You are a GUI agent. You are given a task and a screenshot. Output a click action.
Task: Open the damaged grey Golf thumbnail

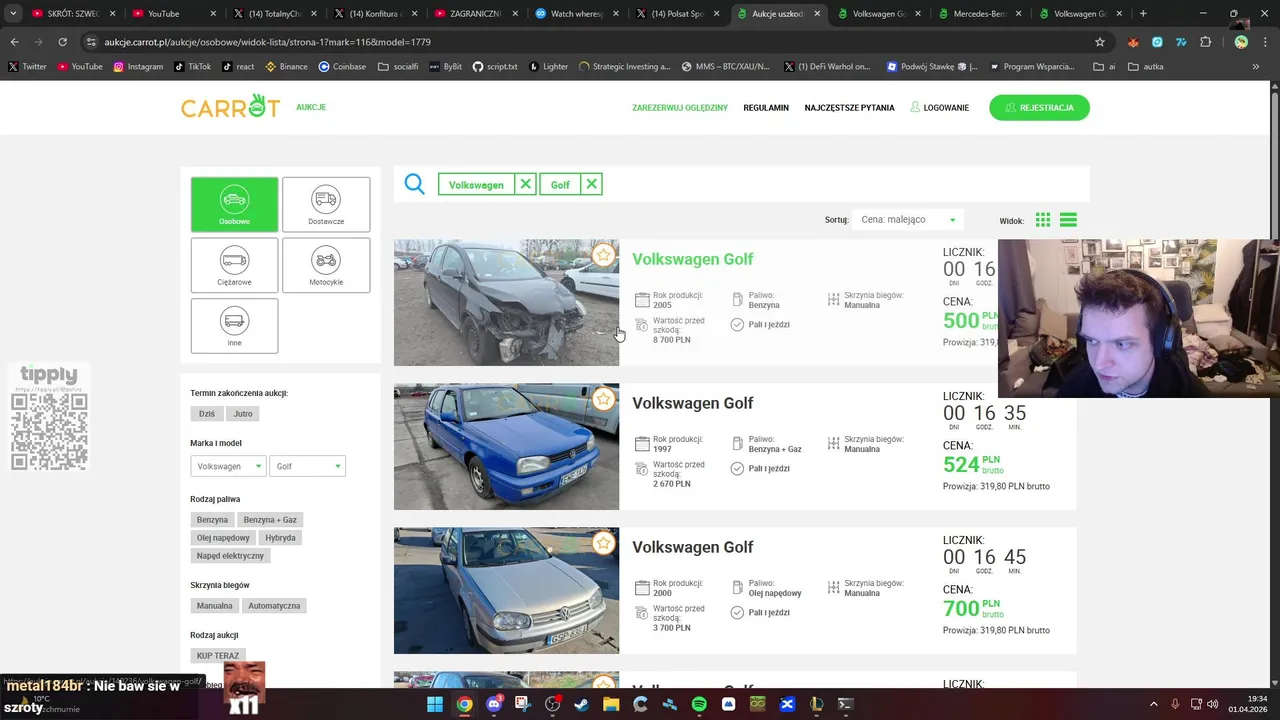tap(506, 302)
